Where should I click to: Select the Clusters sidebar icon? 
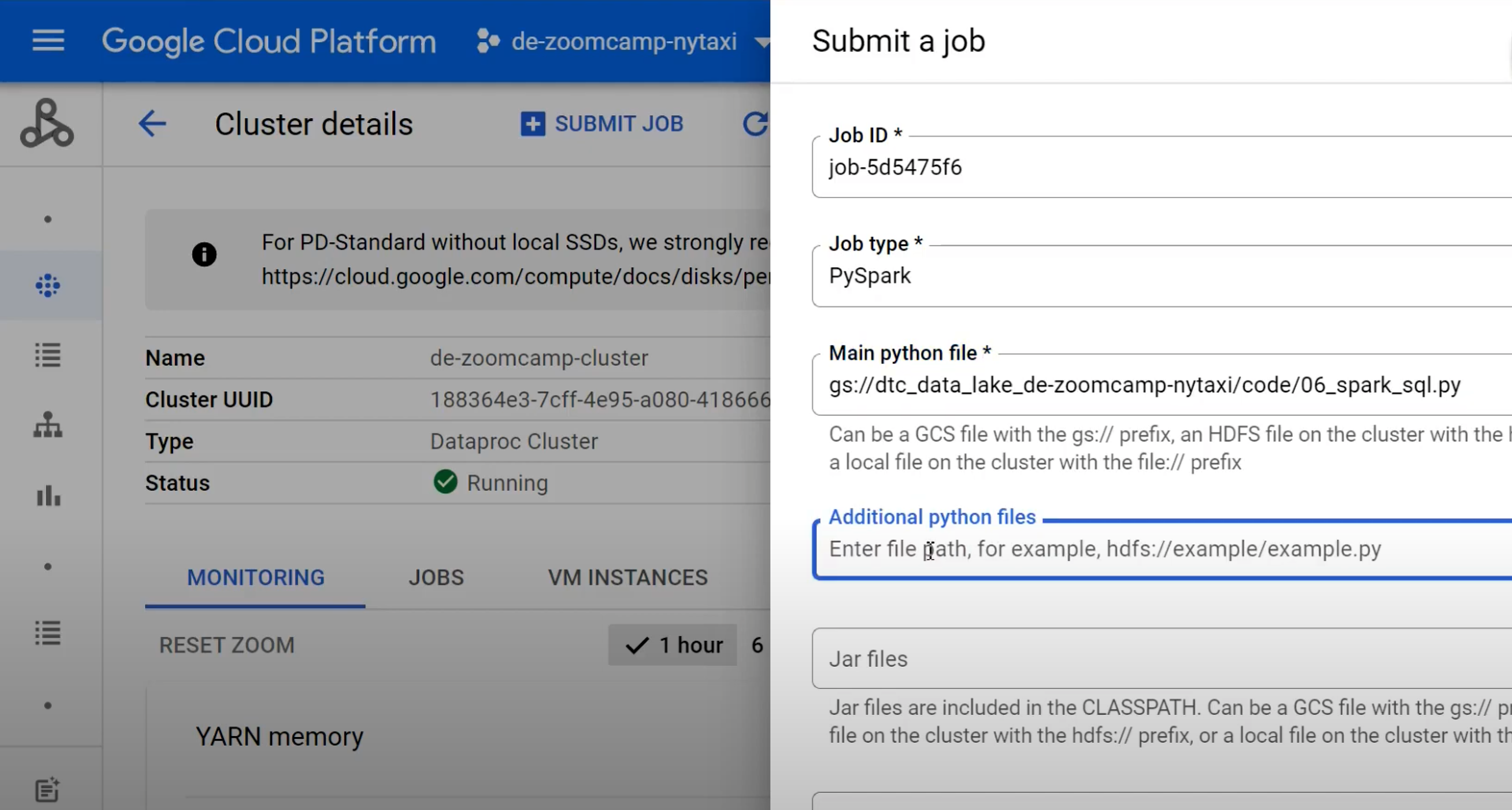pyautogui.click(x=48, y=286)
